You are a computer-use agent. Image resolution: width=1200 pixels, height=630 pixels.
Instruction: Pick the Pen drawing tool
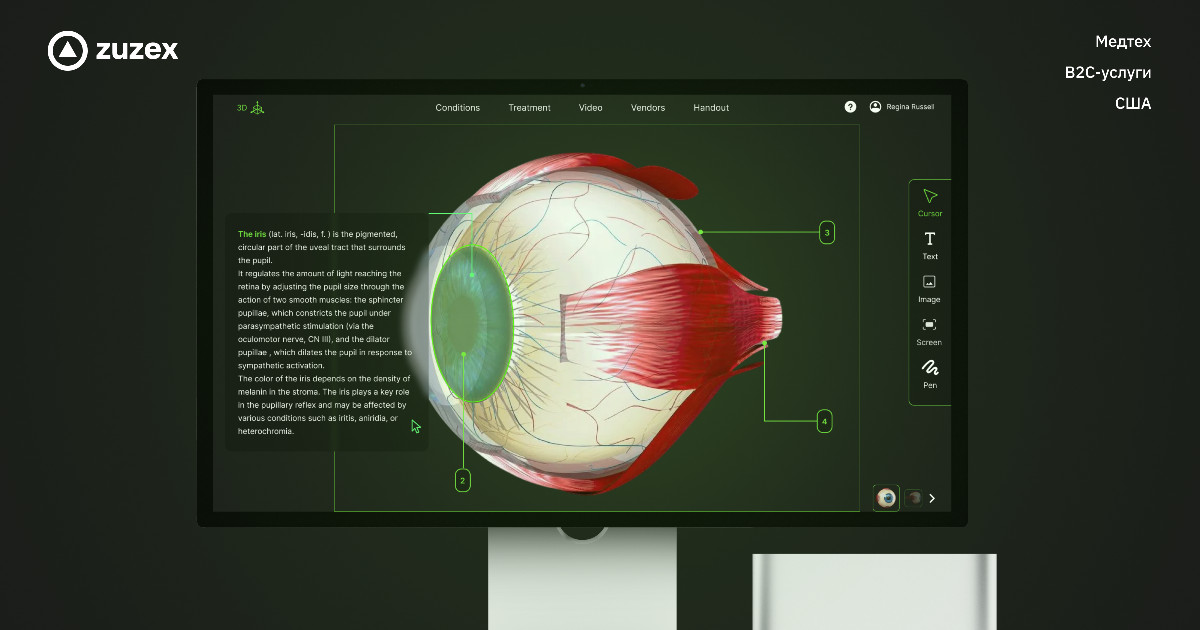[x=929, y=372]
